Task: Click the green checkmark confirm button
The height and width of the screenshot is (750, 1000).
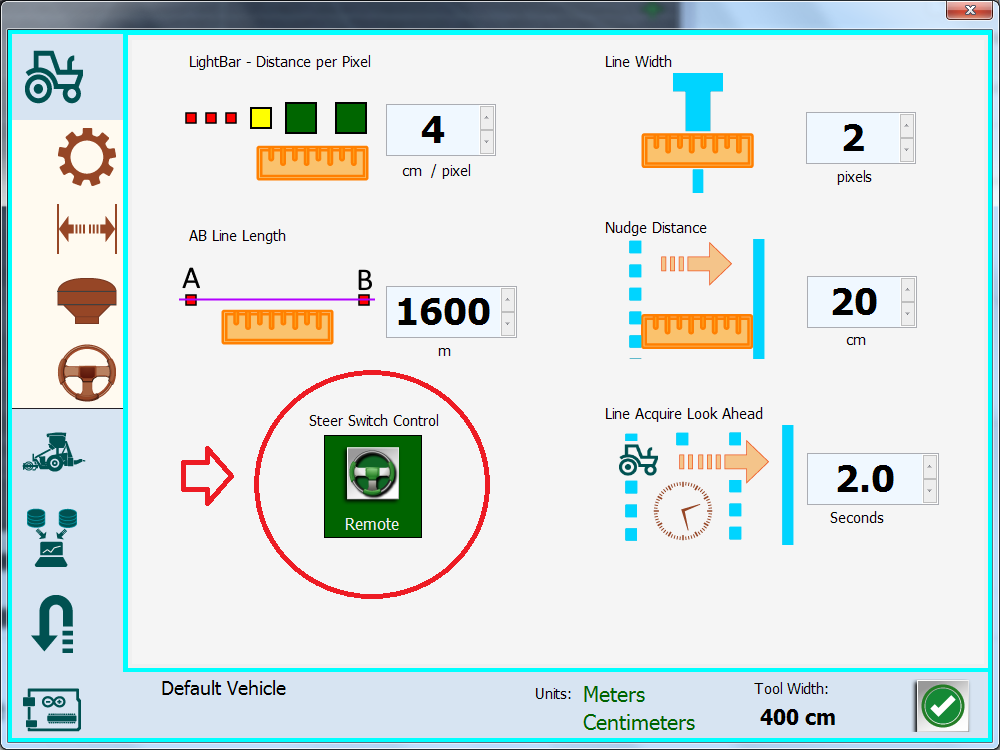Action: [x=941, y=706]
